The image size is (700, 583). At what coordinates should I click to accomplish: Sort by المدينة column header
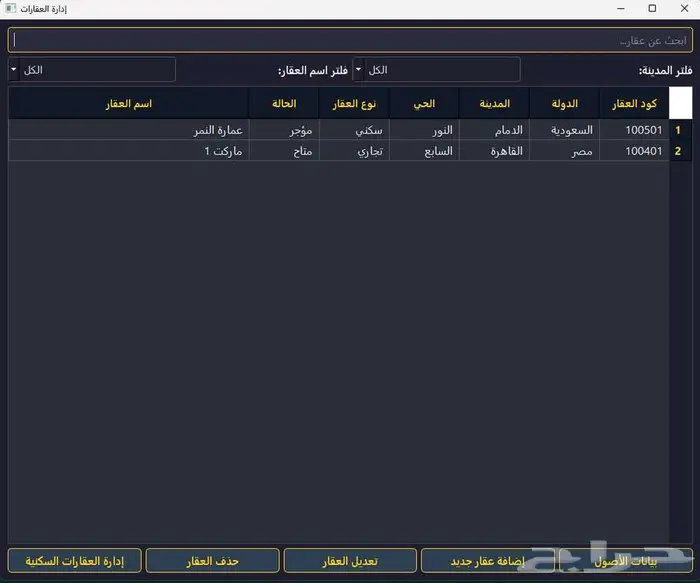tap(494, 104)
